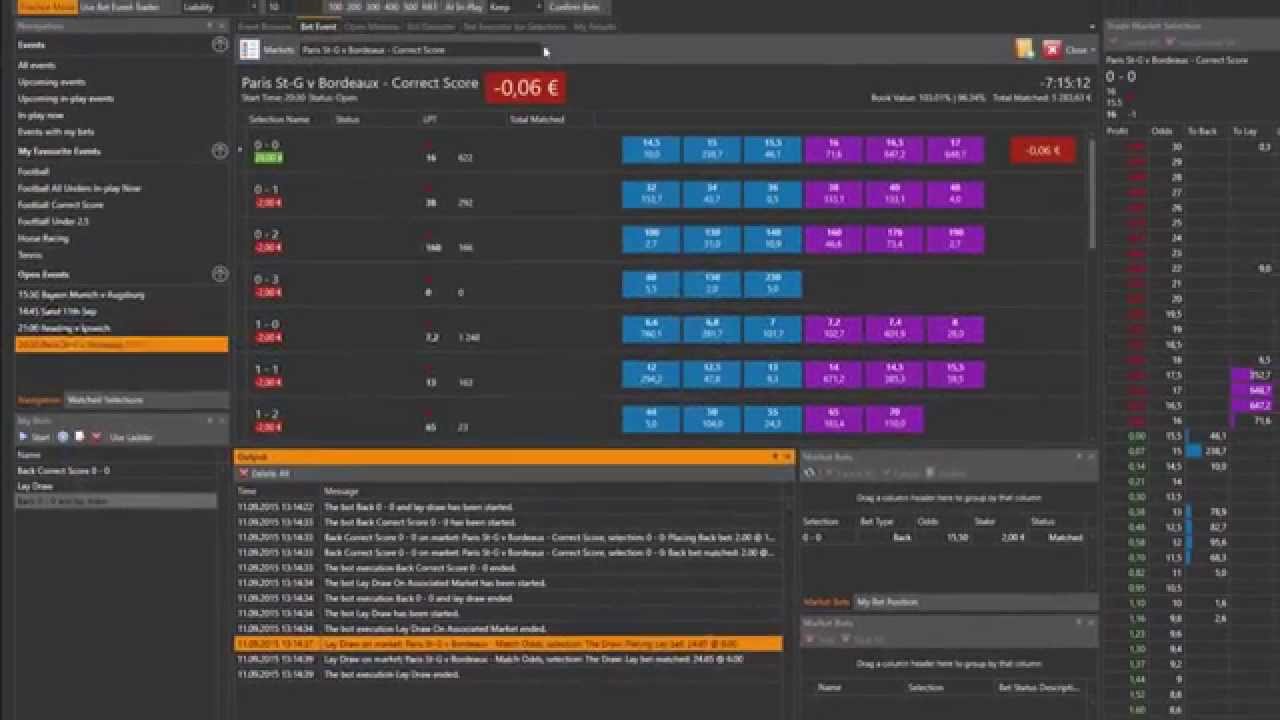Select the Lay Draw bot
Viewport: 1280px width, 720px height.
pyautogui.click(x=116, y=486)
